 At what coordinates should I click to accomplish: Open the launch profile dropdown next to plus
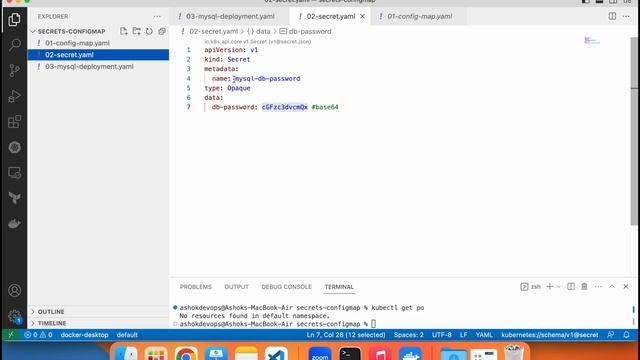(x=559, y=287)
